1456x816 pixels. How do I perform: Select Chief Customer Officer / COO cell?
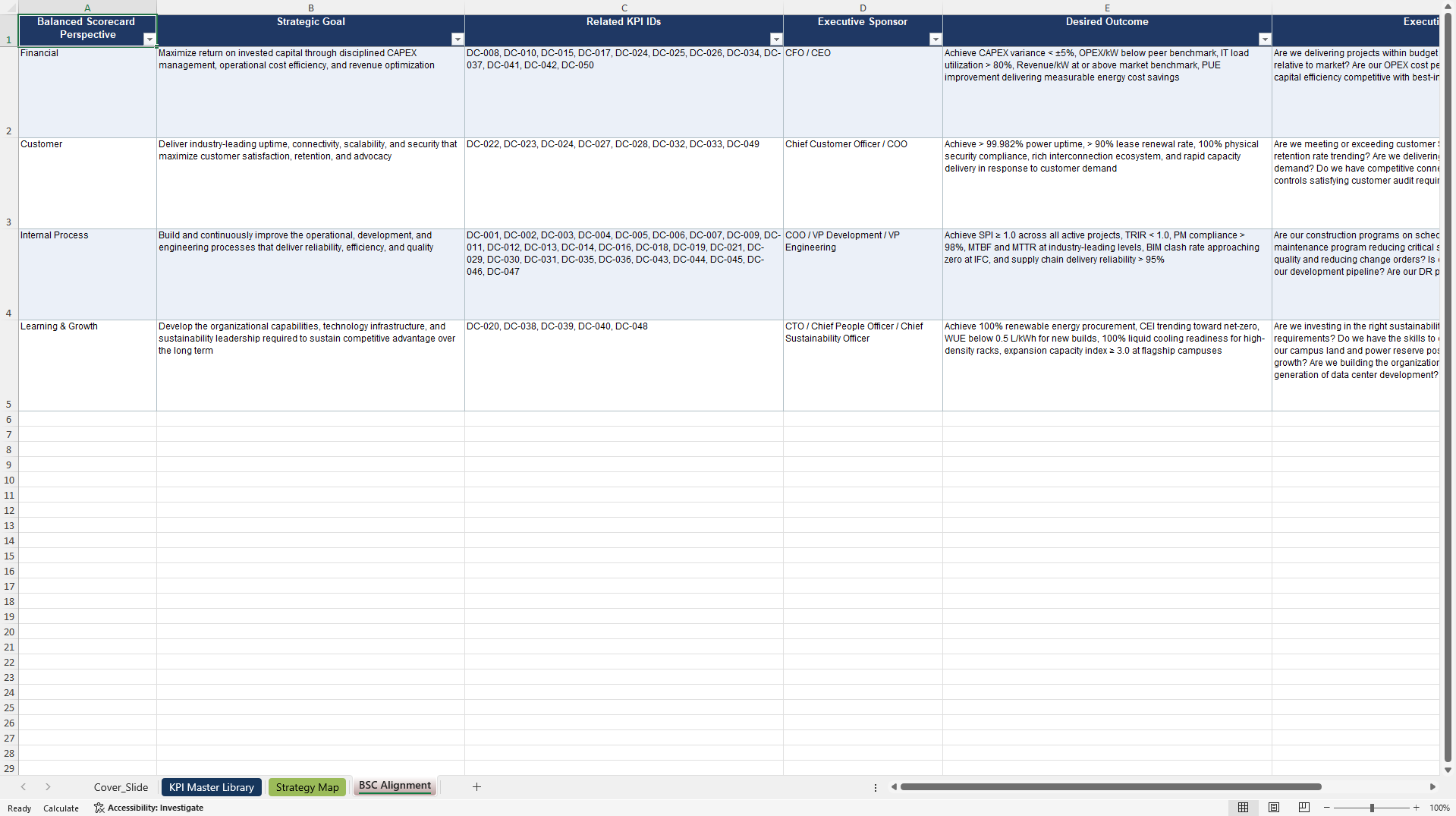[x=863, y=184]
